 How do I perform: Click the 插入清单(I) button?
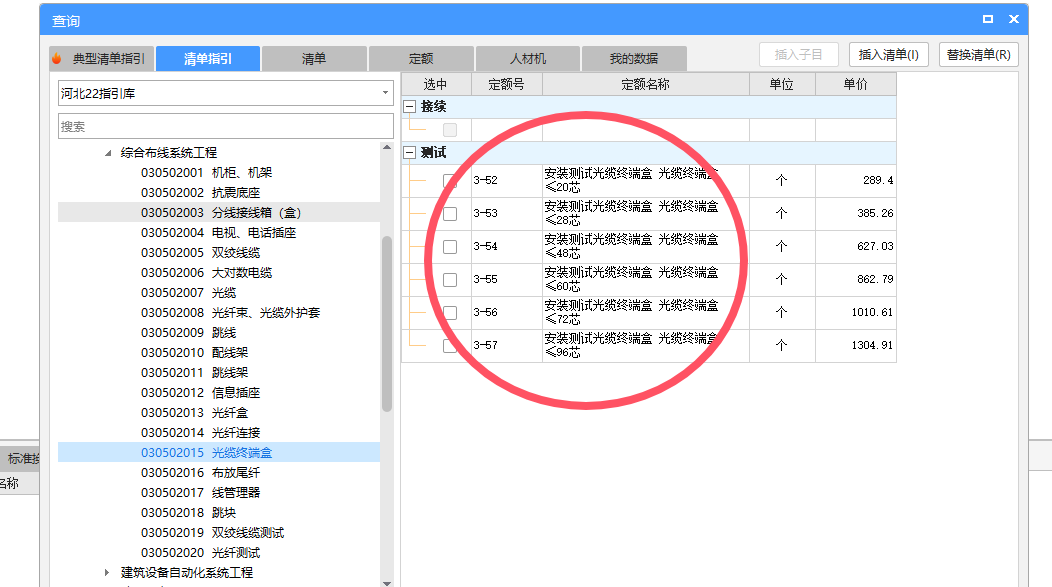tap(888, 54)
